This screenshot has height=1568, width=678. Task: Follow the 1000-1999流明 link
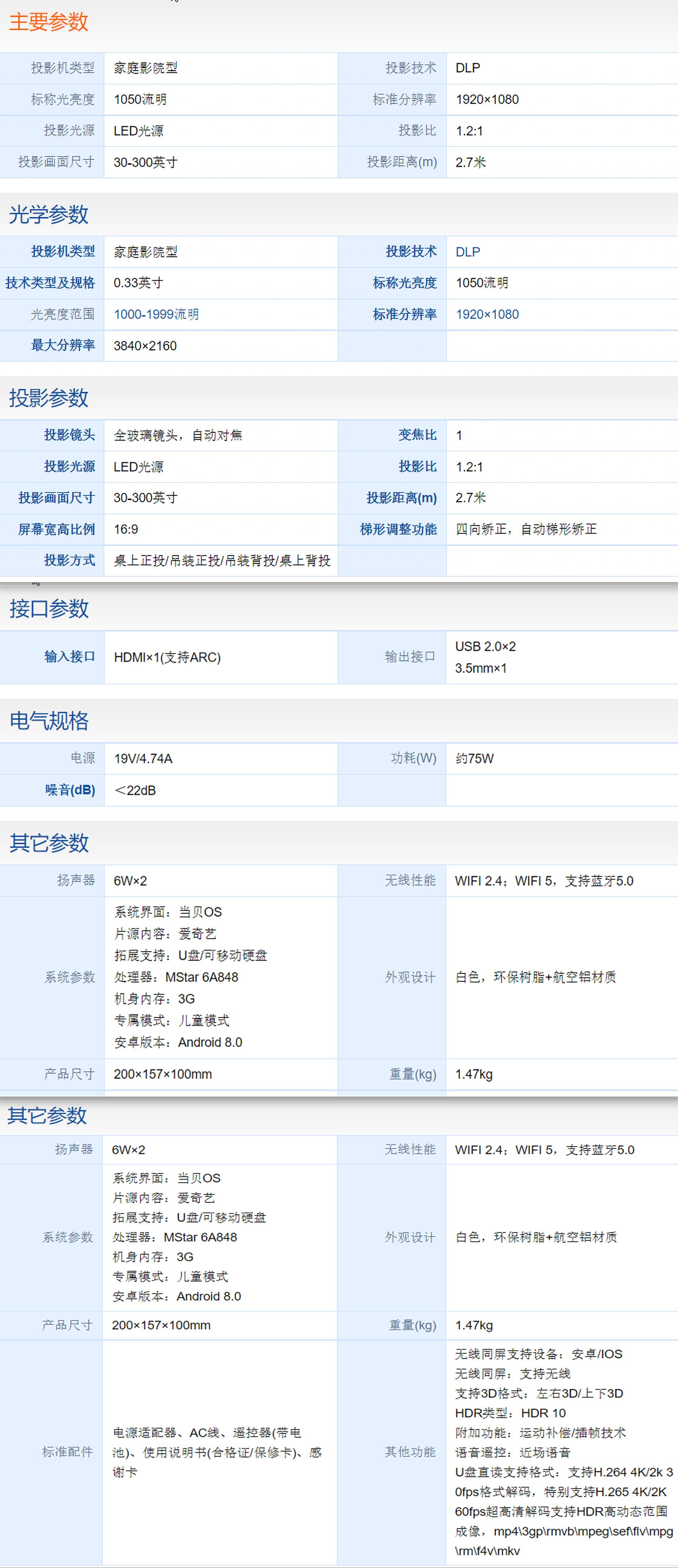pos(156,315)
